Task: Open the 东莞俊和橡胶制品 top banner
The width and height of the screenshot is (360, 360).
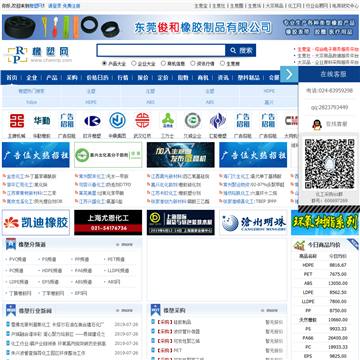Action: click(180, 27)
